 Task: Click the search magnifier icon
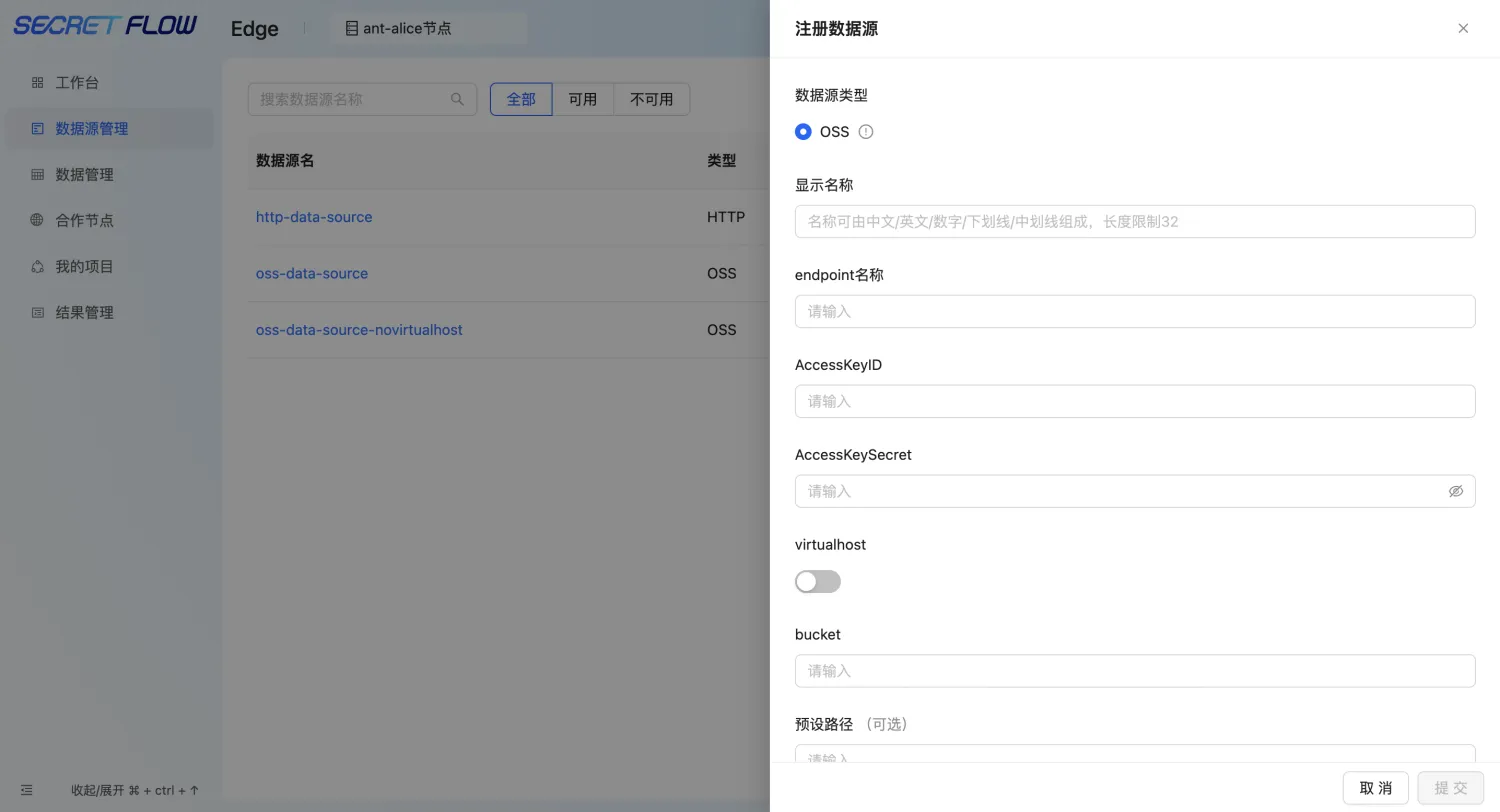point(457,99)
